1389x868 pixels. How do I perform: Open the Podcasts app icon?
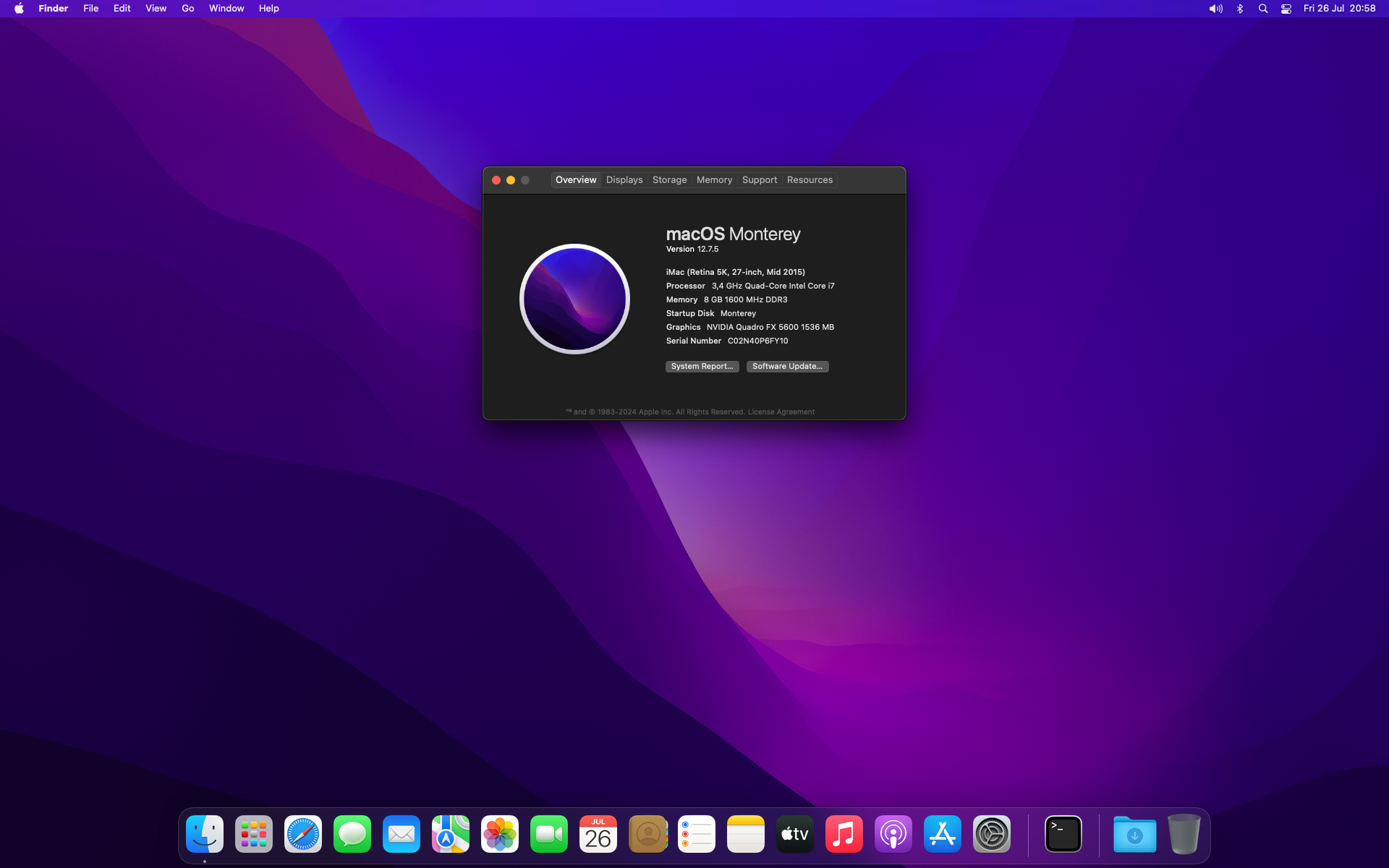pyautogui.click(x=893, y=835)
